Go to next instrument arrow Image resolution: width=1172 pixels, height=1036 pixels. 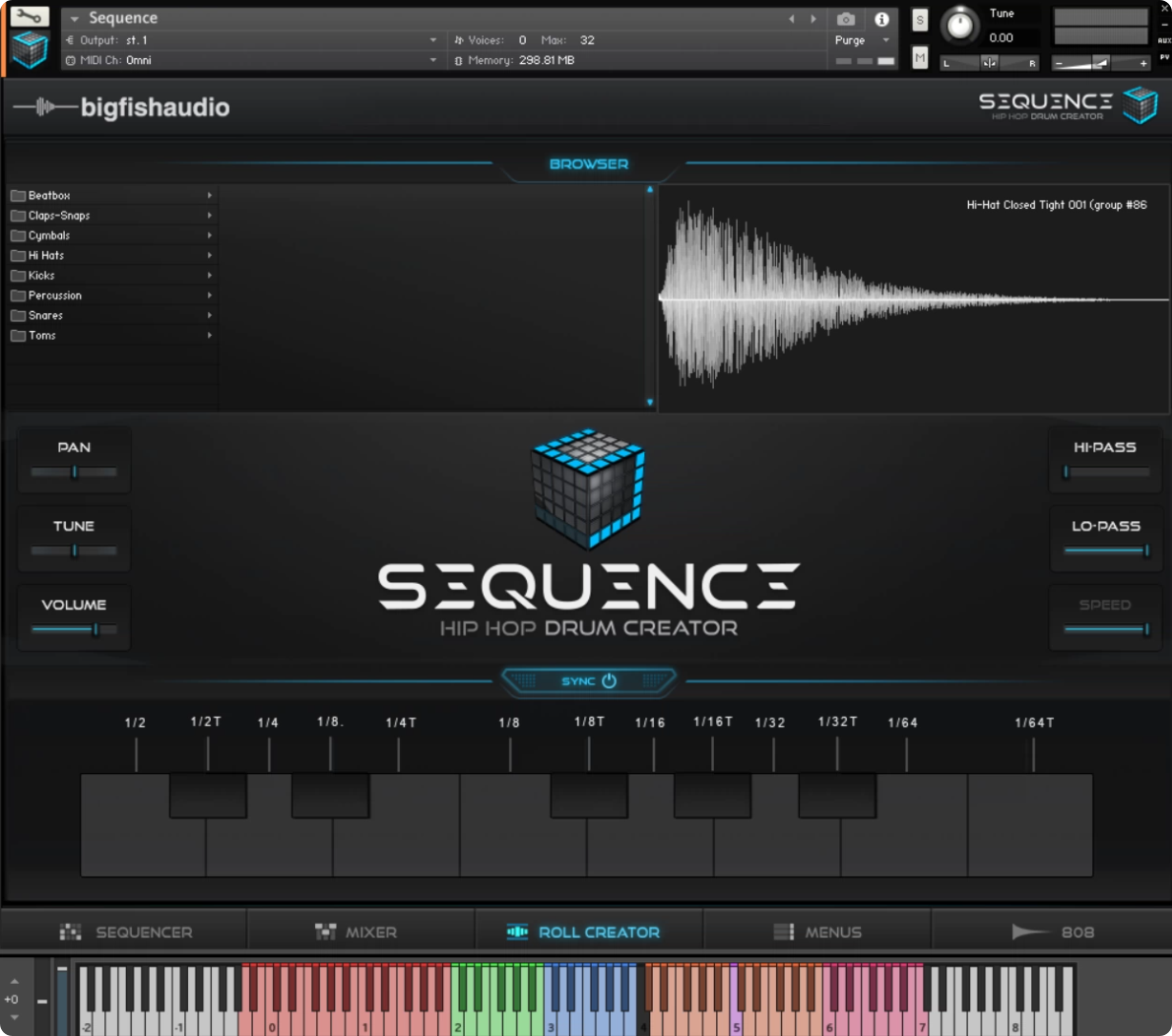[814, 19]
